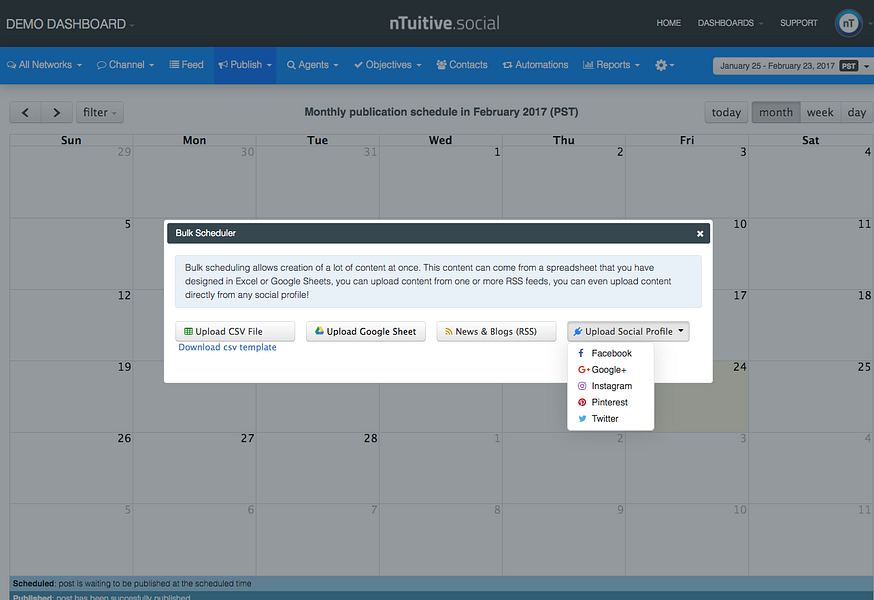Select Pinterest in the social profile menu
The image size is (874, 600).
click(x=610, y=402)
